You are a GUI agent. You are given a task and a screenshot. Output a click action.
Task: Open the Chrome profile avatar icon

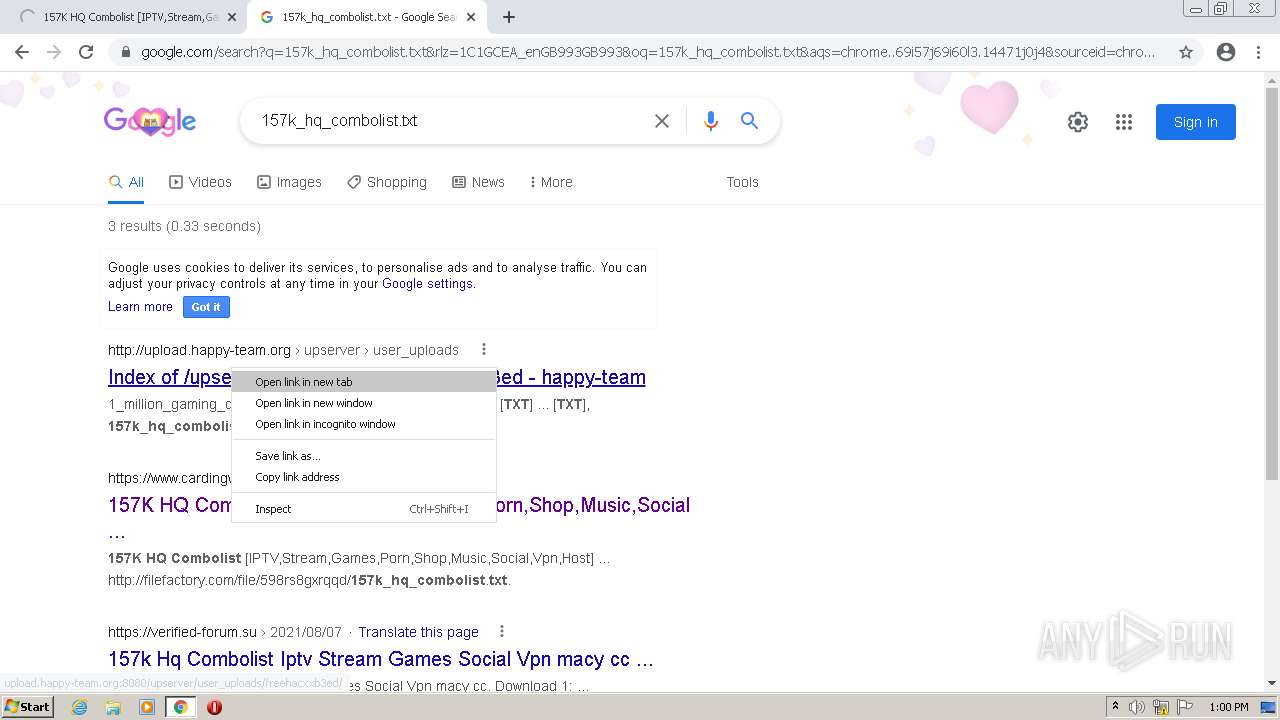(x=1226, y=52)
